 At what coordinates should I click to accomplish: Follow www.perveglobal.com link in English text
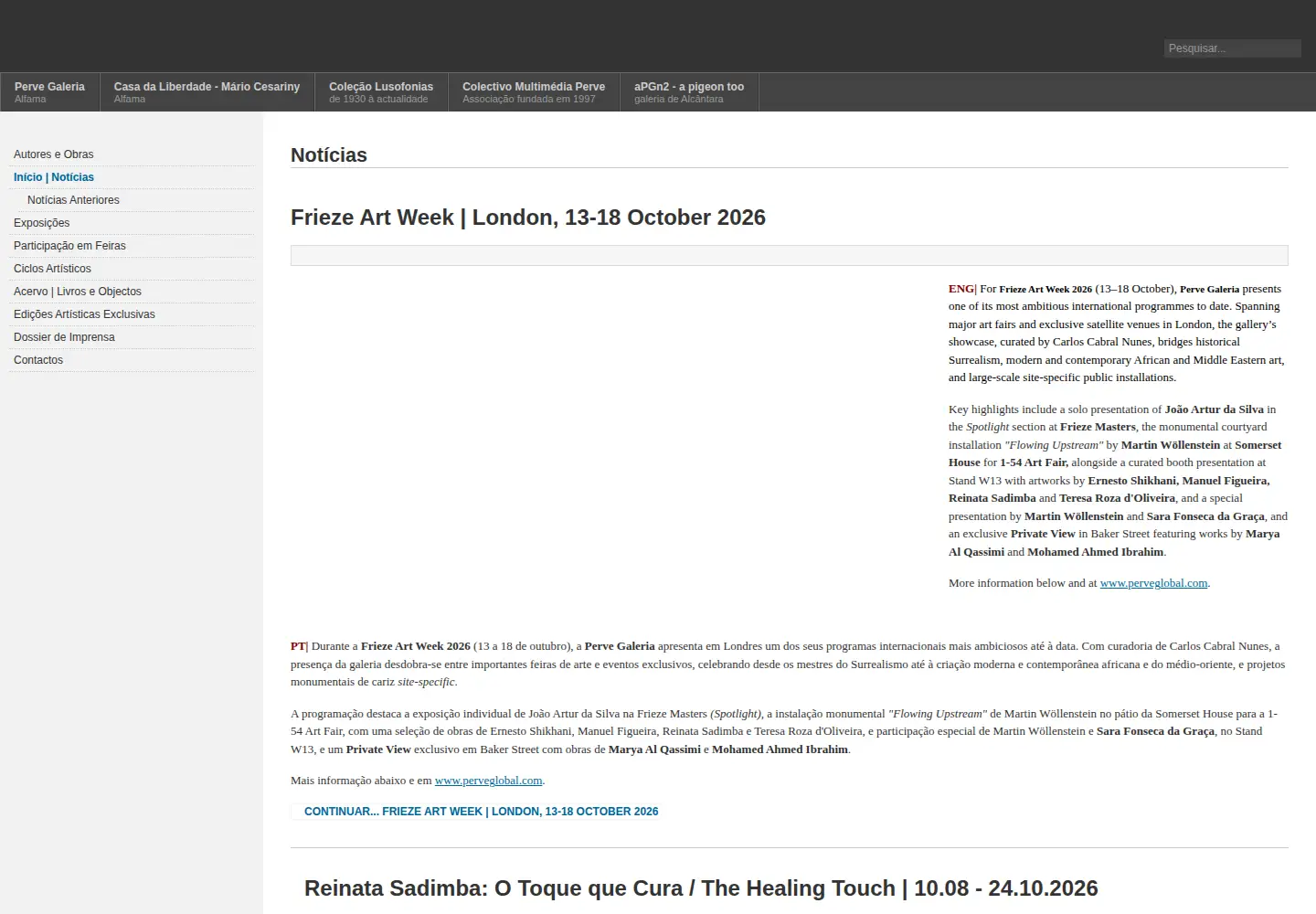(1153, 583)
